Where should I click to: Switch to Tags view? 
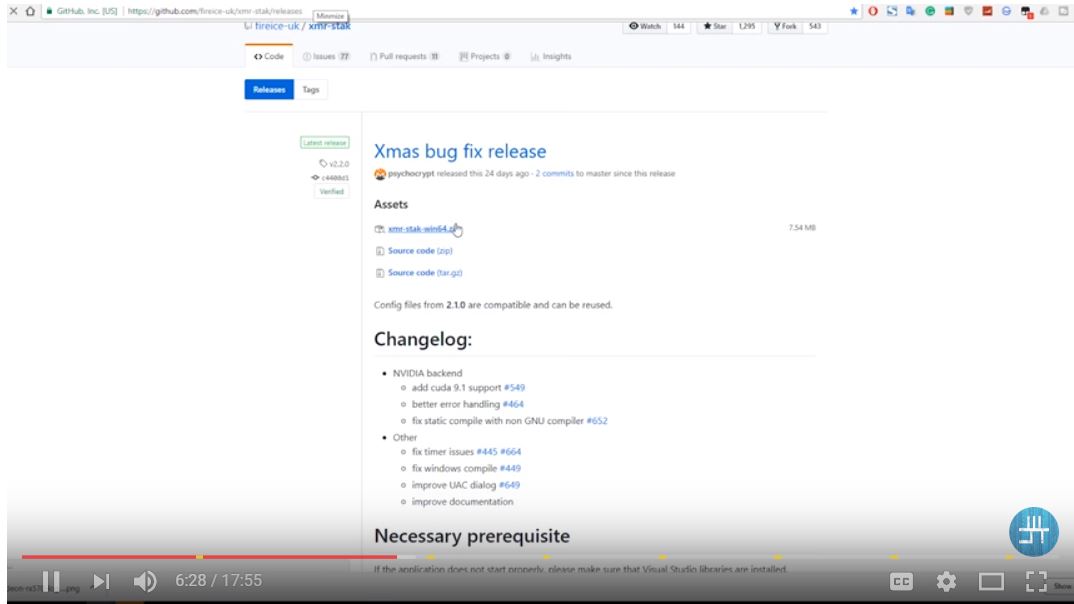coord(311,90)
